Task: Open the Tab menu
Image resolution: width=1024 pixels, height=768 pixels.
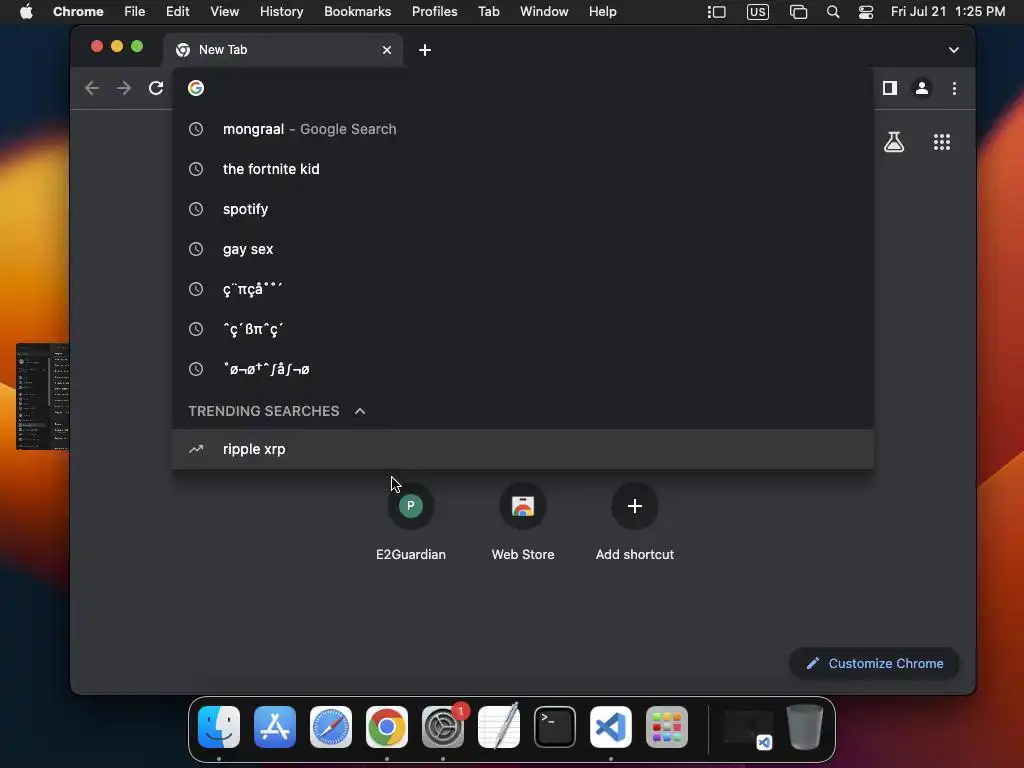Action: tap(488, 12)
